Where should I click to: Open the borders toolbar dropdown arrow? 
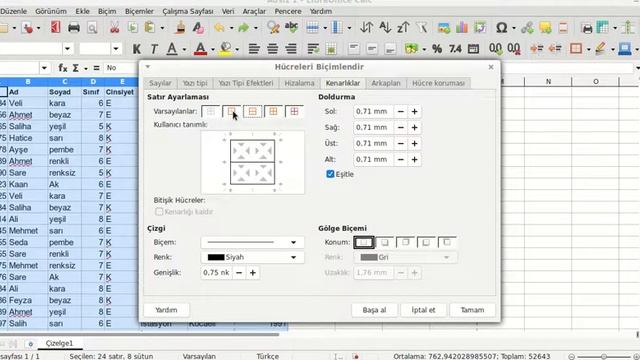click(x=588, y=50)
